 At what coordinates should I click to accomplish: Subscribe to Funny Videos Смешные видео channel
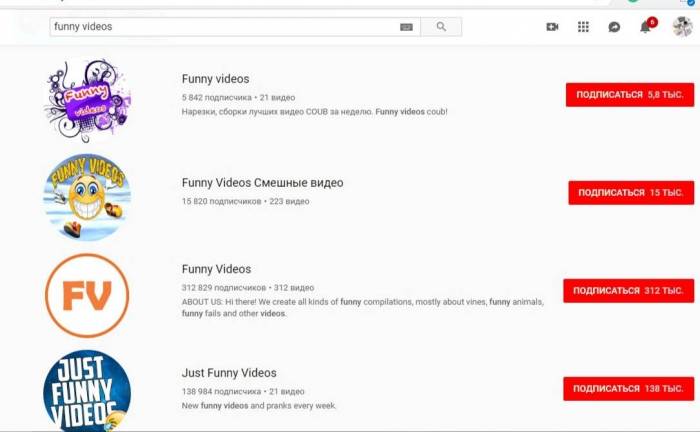pyautogui.click(x=630, y=192)
